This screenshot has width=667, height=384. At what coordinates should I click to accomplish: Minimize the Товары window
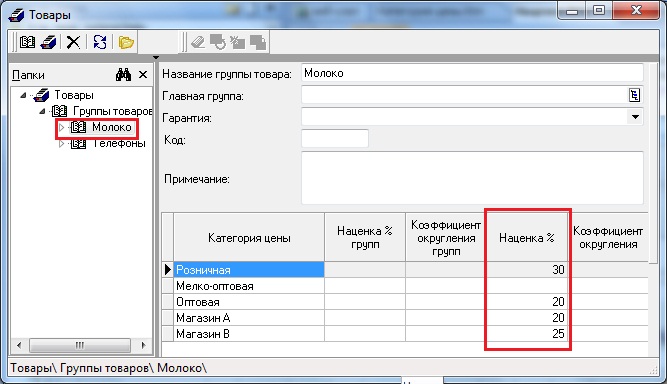tap(572, 10)
